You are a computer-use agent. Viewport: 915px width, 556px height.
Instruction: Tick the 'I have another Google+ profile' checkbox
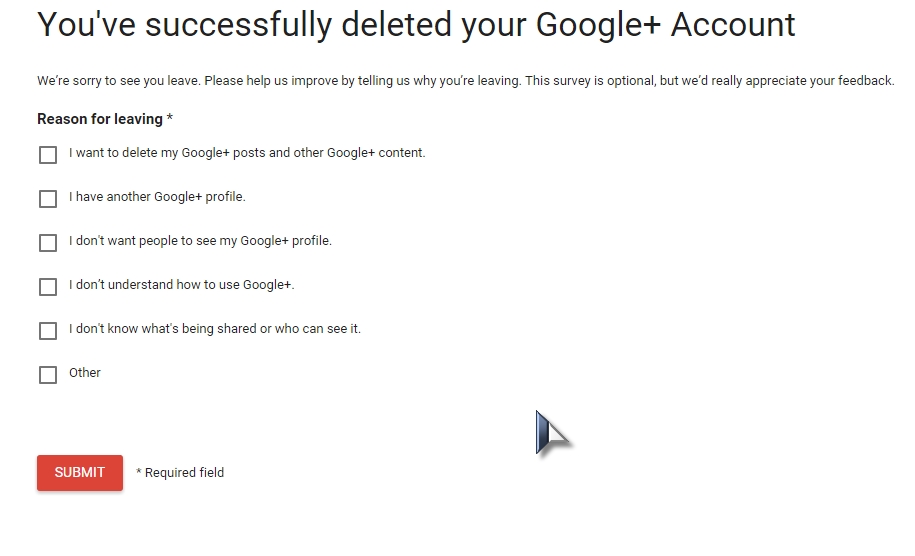click(x=48, y=198)
